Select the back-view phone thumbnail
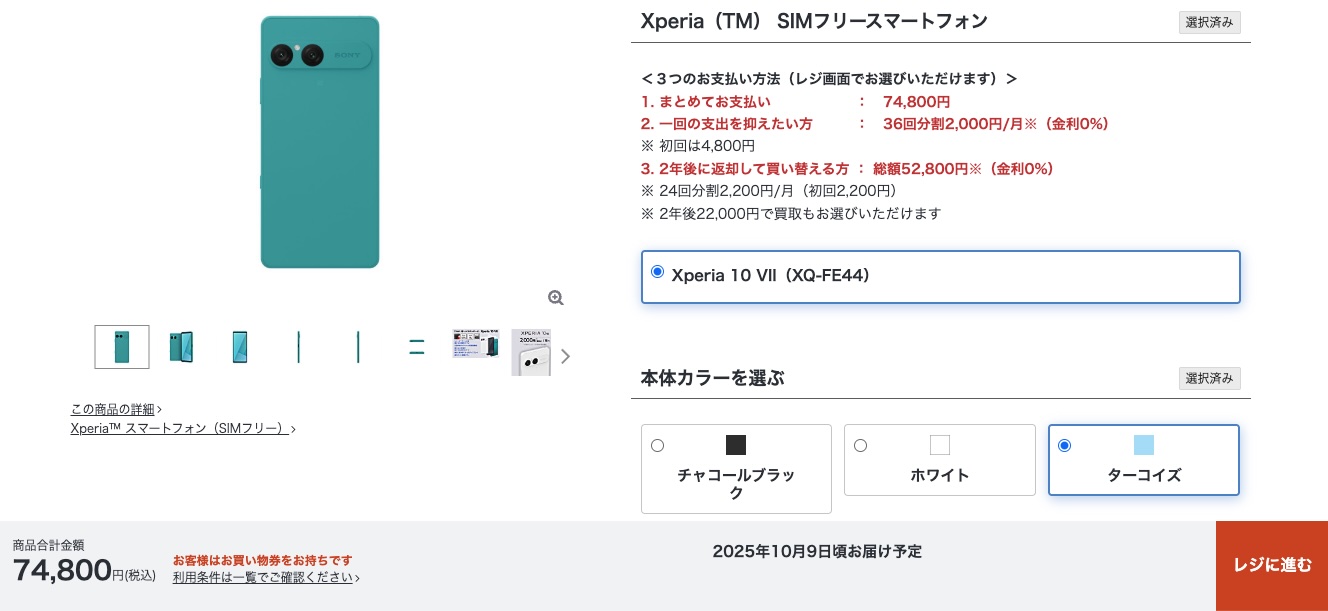 coord(122,347)
